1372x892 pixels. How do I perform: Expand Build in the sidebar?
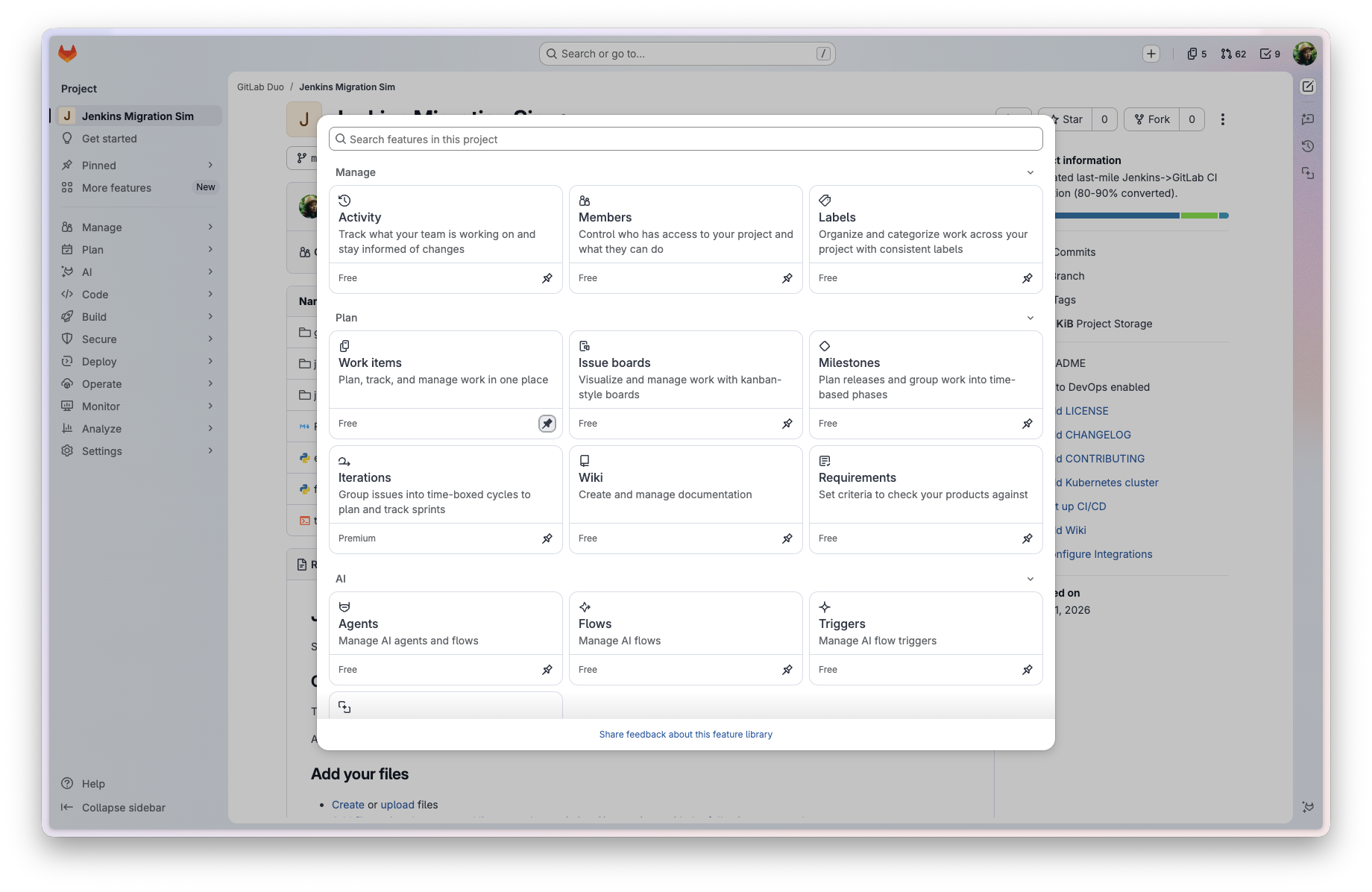tap(139, 317)
